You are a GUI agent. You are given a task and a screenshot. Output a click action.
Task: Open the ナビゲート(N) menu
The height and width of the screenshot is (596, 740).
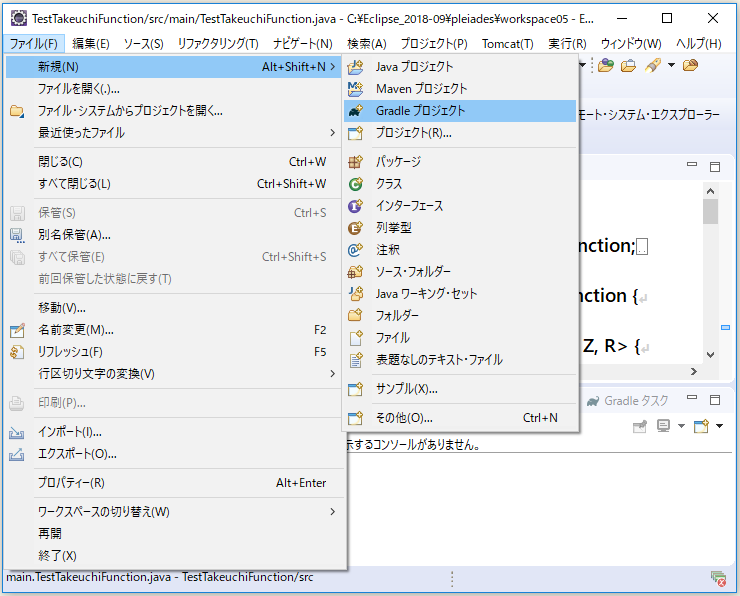click(303, 44)
